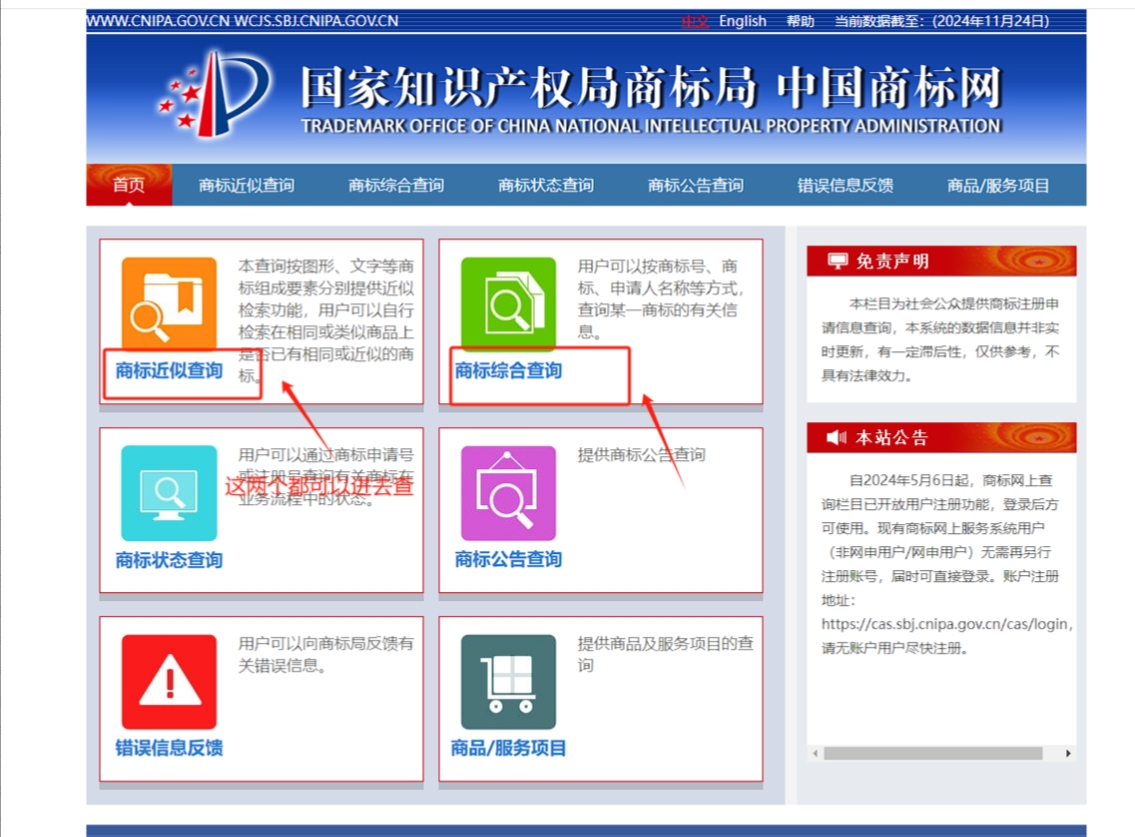The height and width of the screenshot is (837, 1135).
Task: Open the purple 商标公告查询 board icon
Action: [508, 493]
